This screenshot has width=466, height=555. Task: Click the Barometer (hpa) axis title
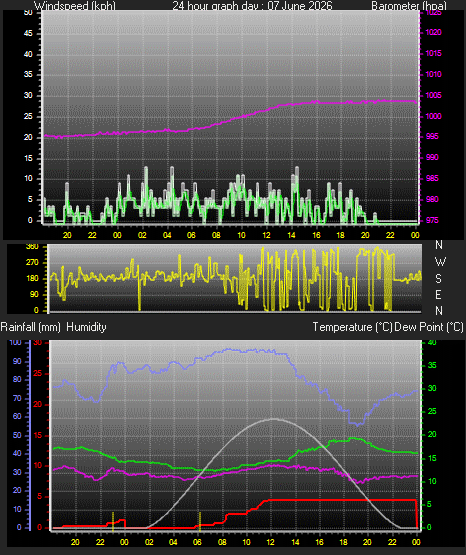coord(409,6)
